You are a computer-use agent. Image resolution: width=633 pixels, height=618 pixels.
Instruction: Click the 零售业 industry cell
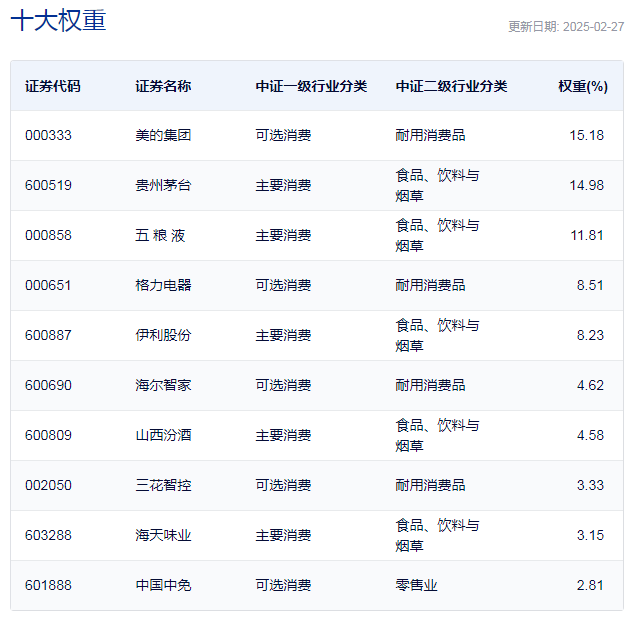(x=416, y=585)
